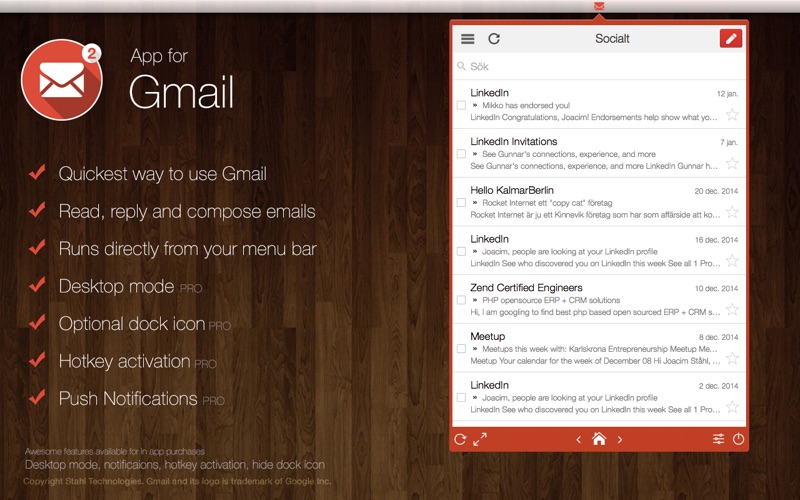
Task: Select checkbox for LinkedIn Invitations email
Action: (x=461, y=154)
